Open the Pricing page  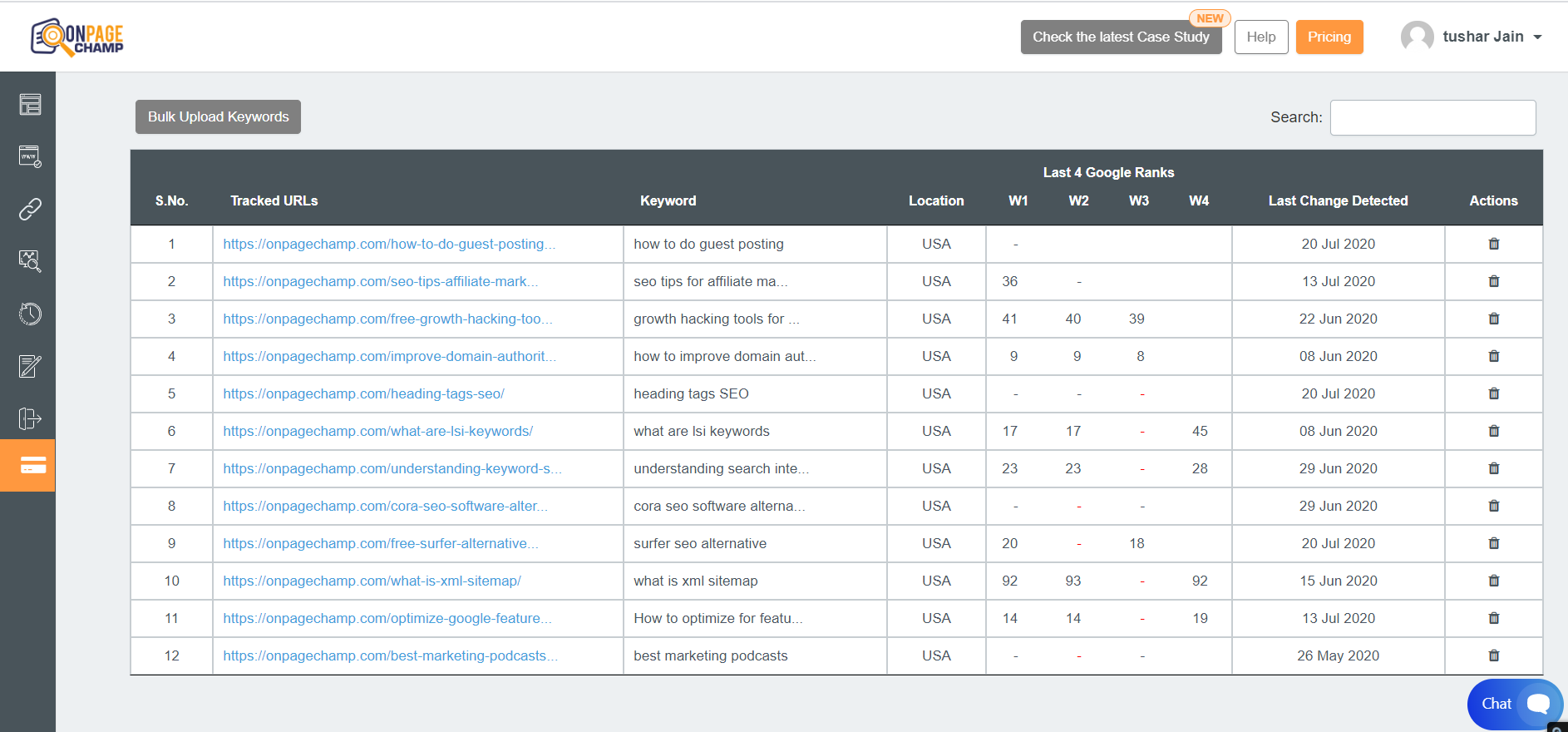1329,37
